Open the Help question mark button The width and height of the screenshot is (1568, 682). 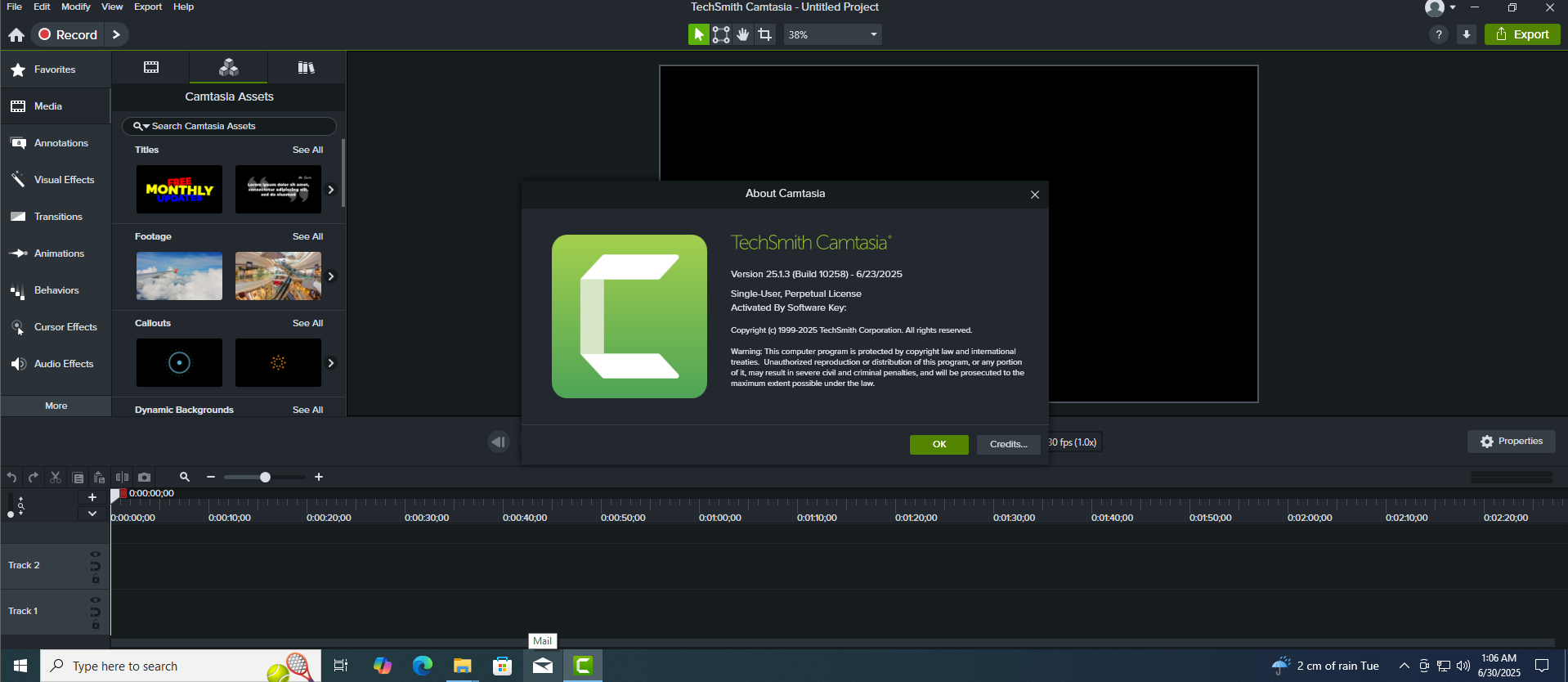click(x=1439, y=34)
